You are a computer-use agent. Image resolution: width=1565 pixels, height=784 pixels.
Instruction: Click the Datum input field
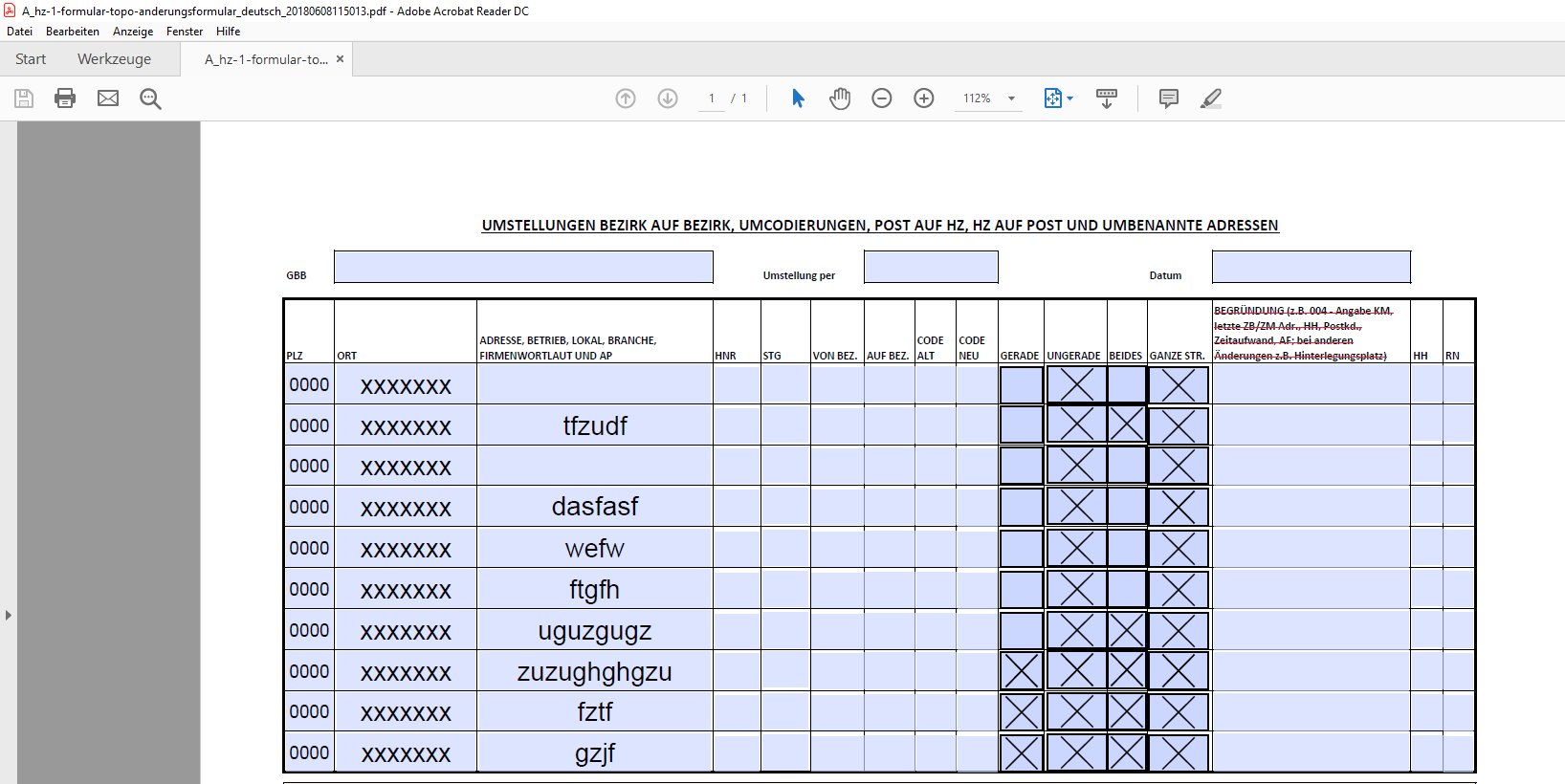(1312, 267)
